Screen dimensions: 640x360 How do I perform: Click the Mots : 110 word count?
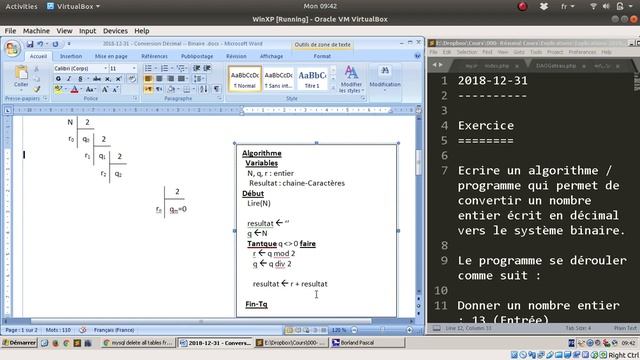pos(58,330)
